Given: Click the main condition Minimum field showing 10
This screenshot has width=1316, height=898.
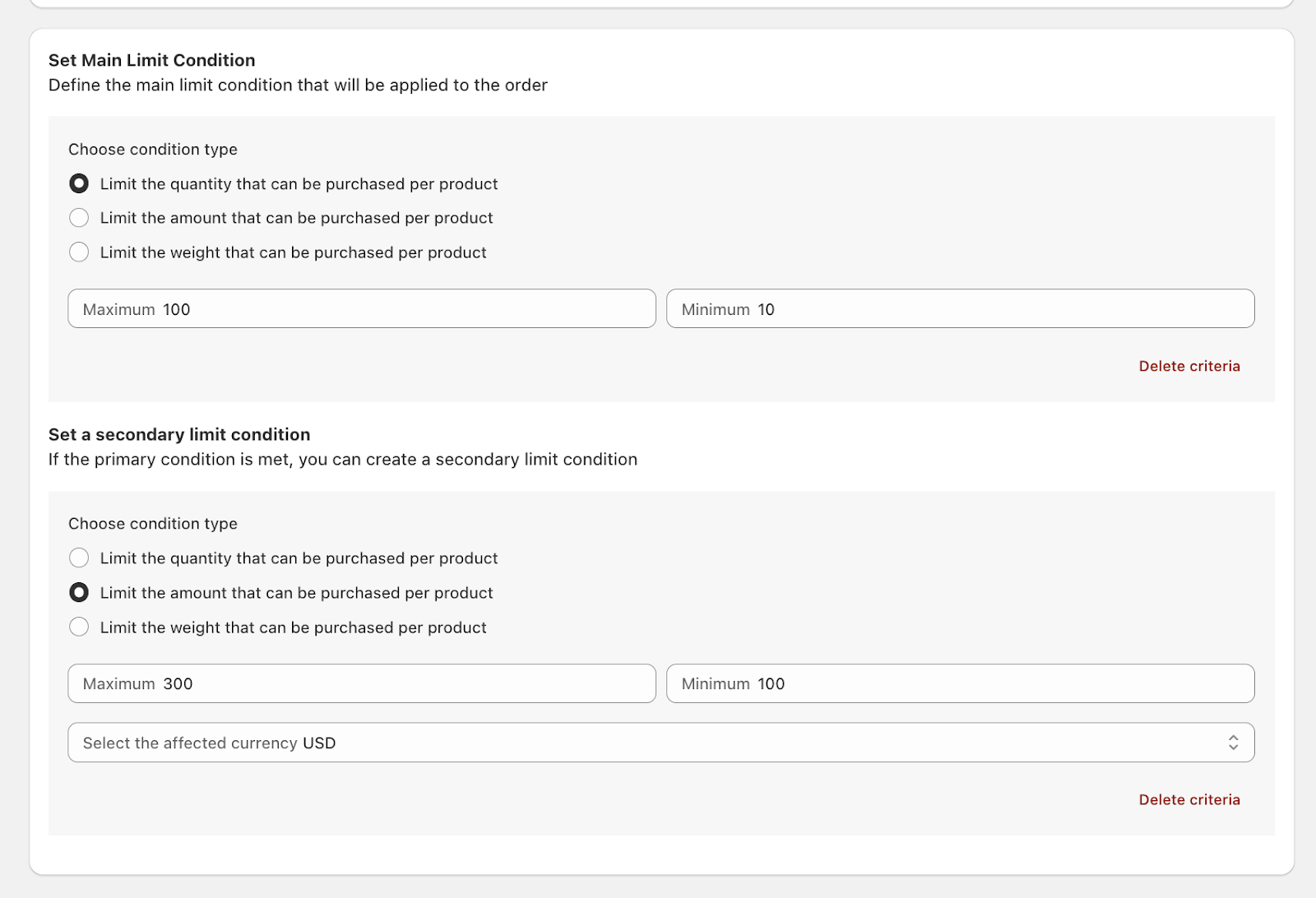Looking at the screenshot, I should tap(960, 309).
